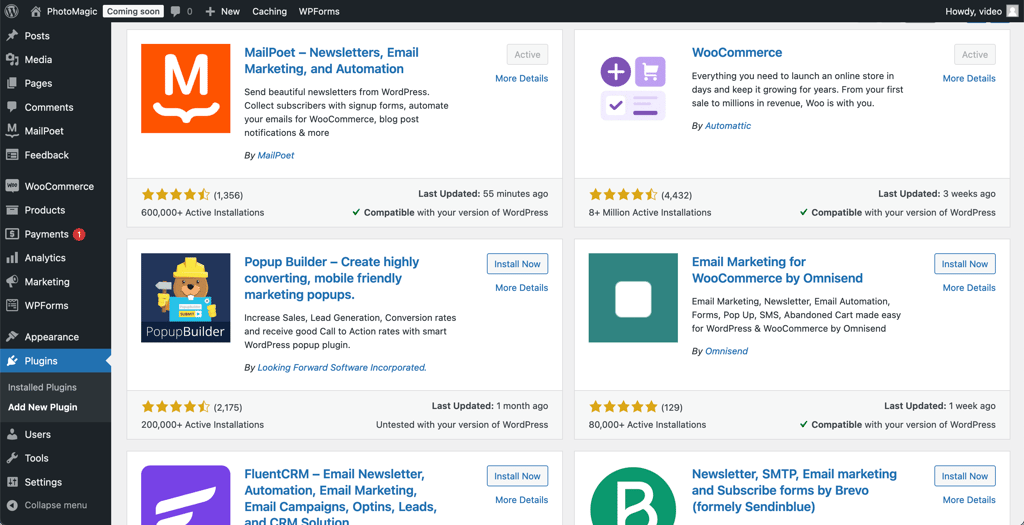The height and width of the screenshot is (525, 1024).
Task: Click the FluentCRM purple plugin logo
Action: pos(185,495)
